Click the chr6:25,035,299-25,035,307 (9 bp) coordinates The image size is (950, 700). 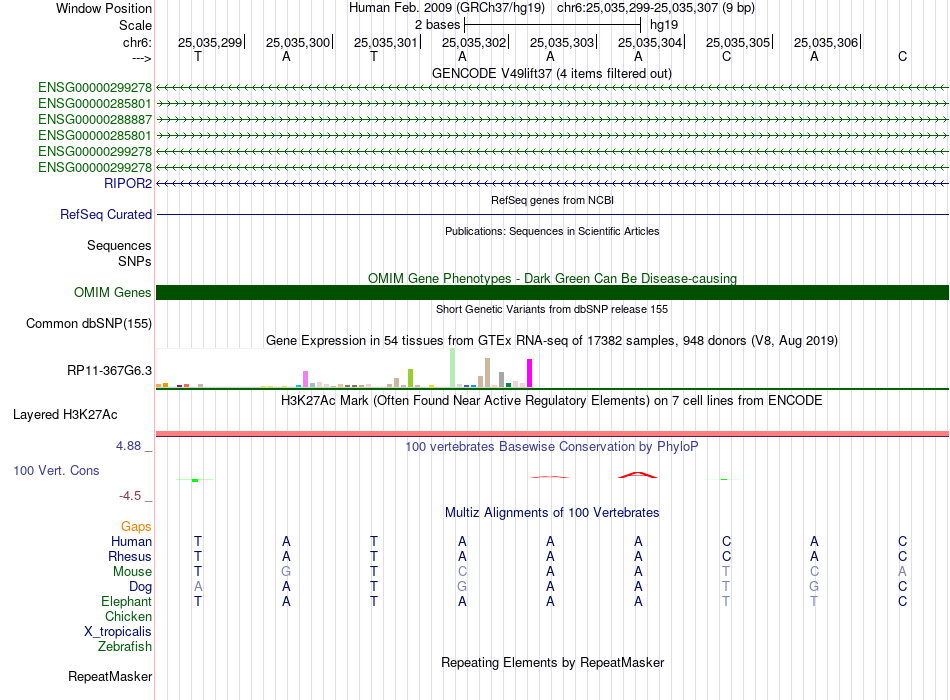pyautogui.click(x=656, y=8)
